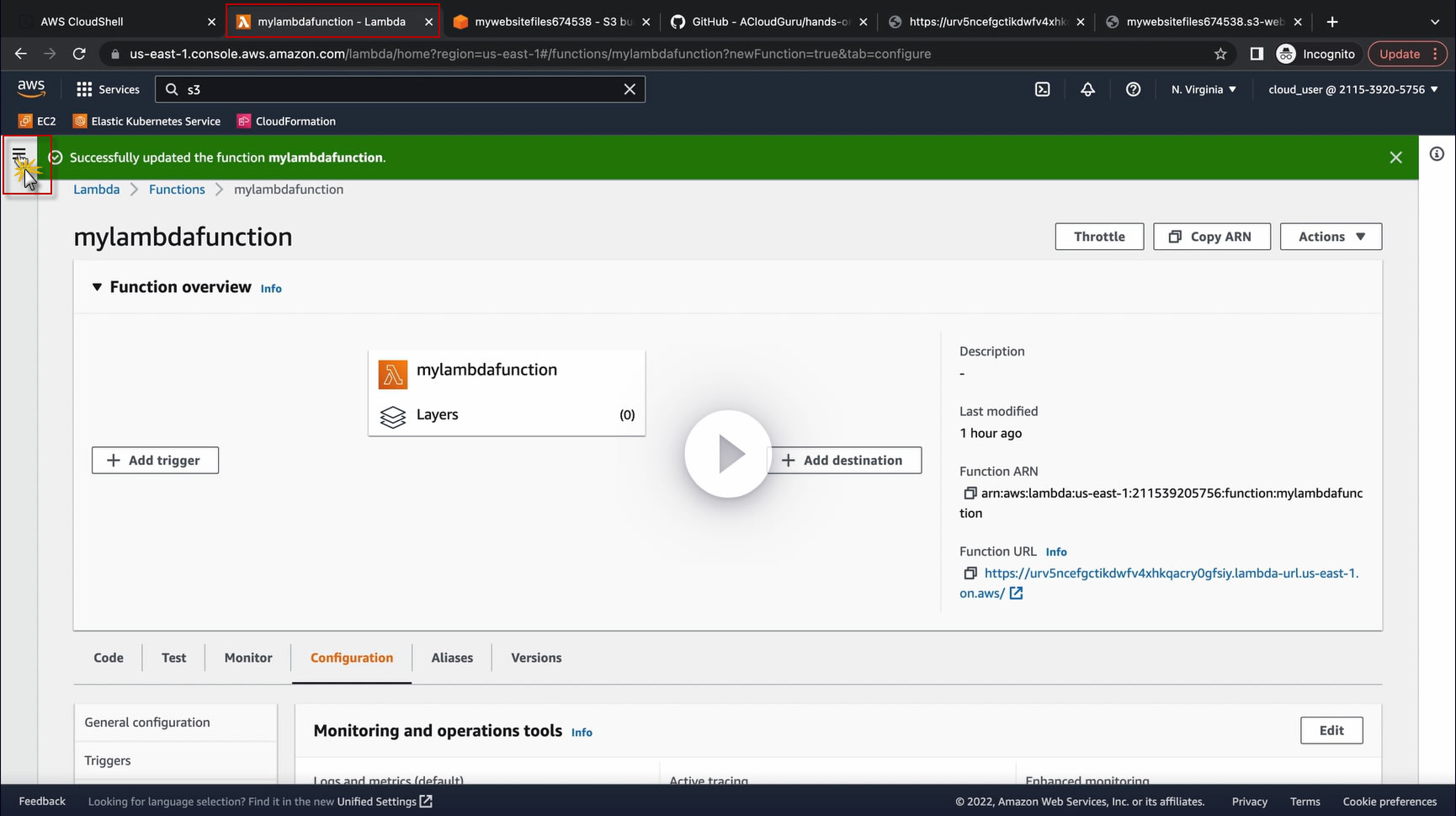Open Function overview Info link
Viewport: 1456px width, 816px height.
click(271, 289)
